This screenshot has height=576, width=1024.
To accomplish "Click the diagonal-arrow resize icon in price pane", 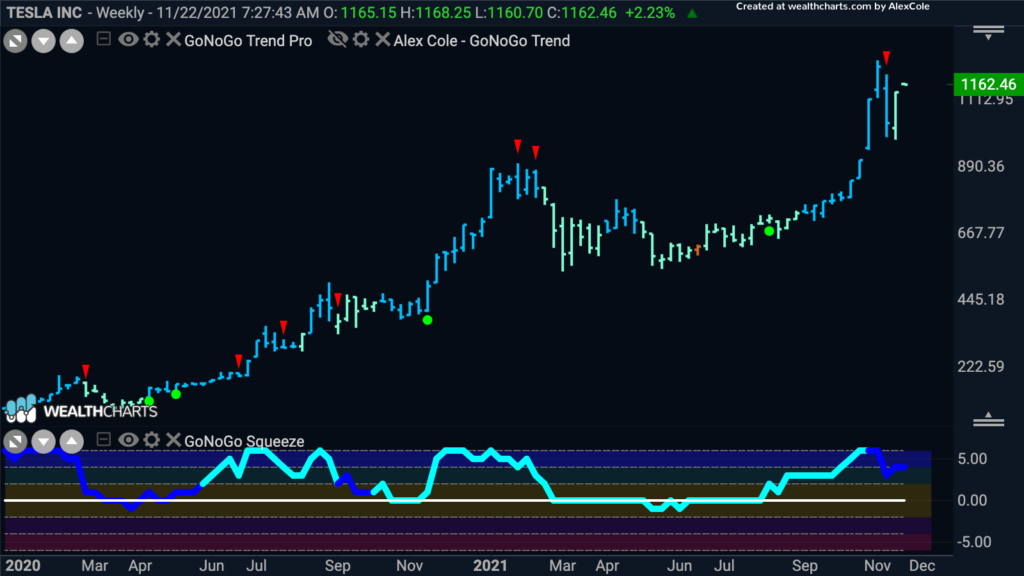I will click(15, 41).
